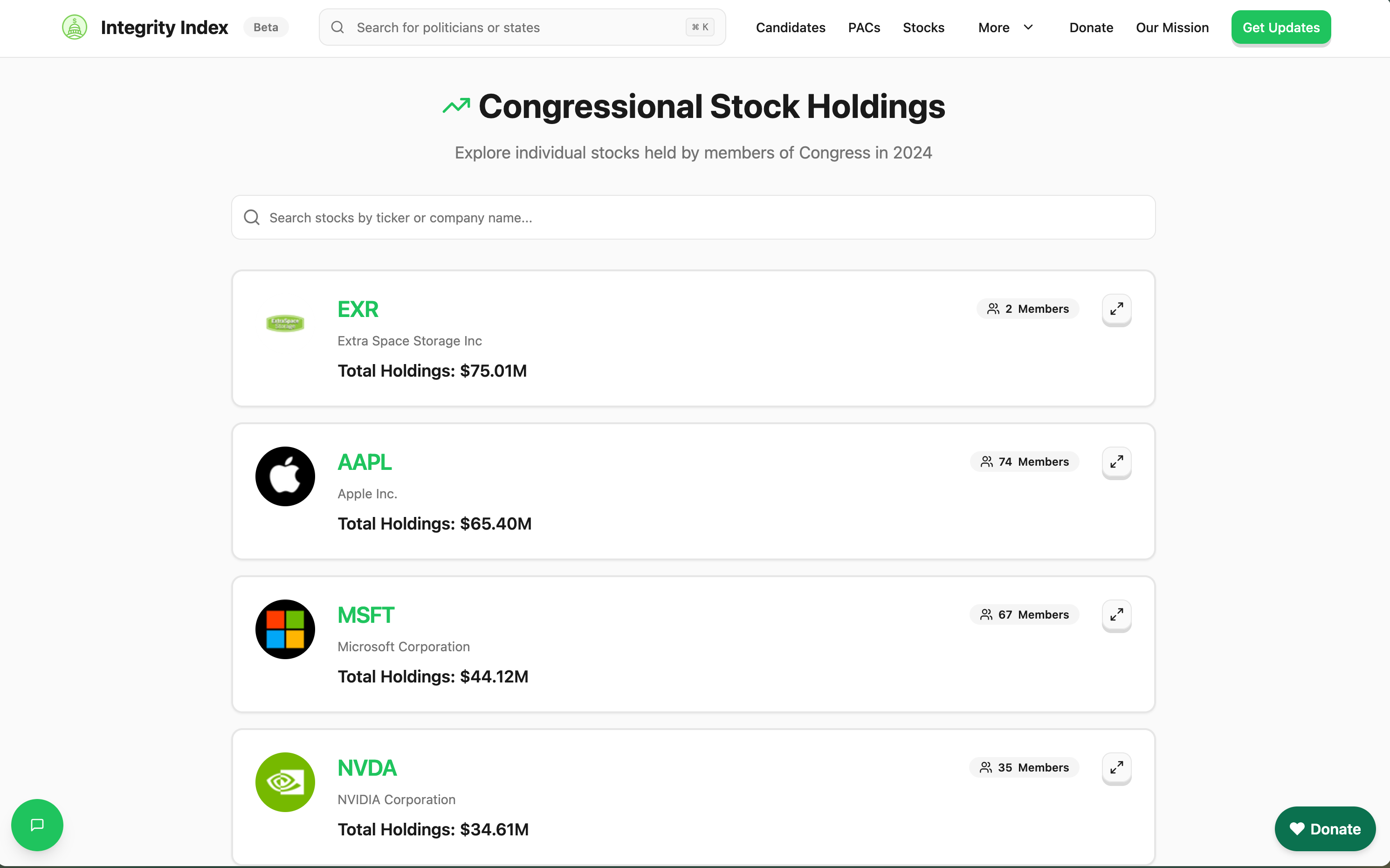Viewport: 1390px width, 868px height.
Task: Click the members icon on the 74 Members badge
Action: 986,461
